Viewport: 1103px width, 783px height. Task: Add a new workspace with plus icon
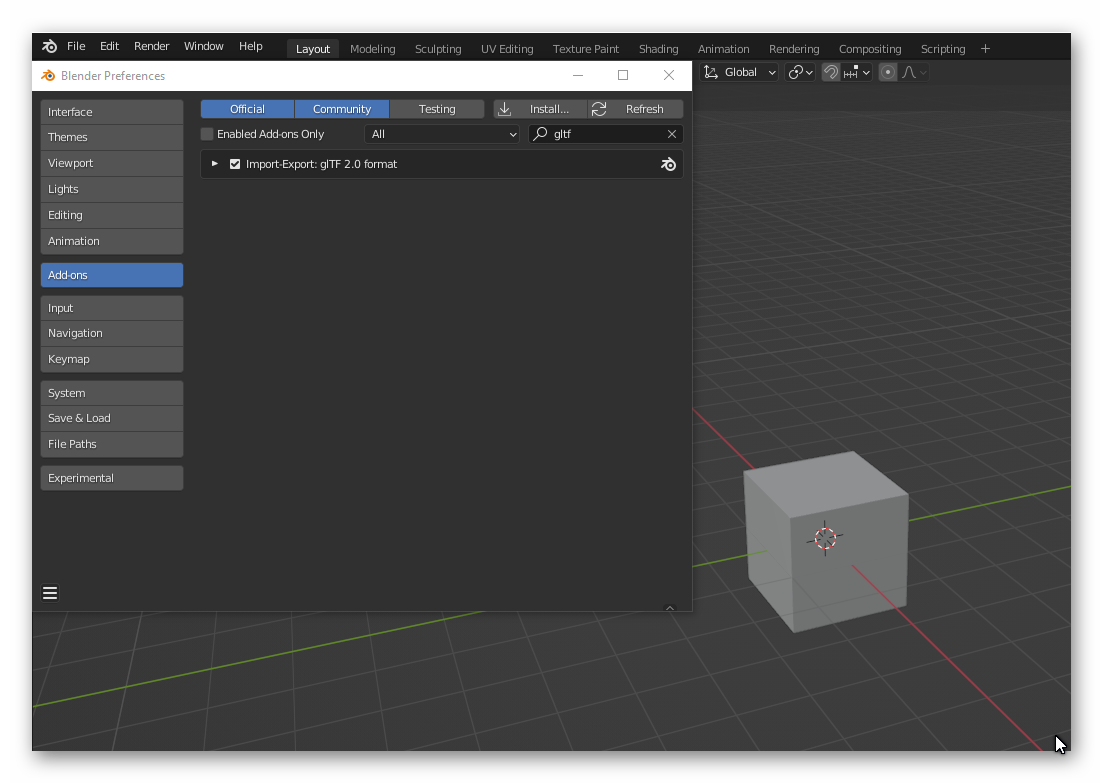985,49
